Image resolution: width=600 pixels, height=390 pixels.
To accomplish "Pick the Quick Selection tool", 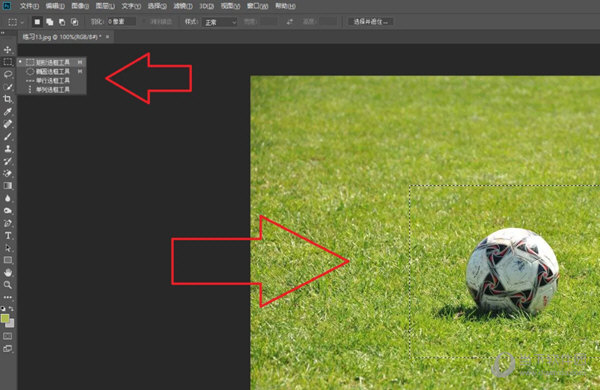I will (x=8, y=87).
